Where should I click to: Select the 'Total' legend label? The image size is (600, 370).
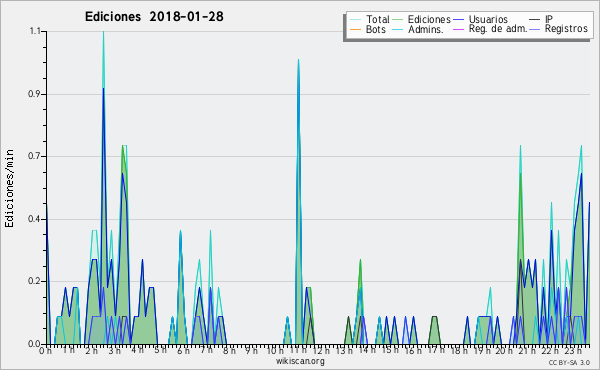(x=378, y=19)
